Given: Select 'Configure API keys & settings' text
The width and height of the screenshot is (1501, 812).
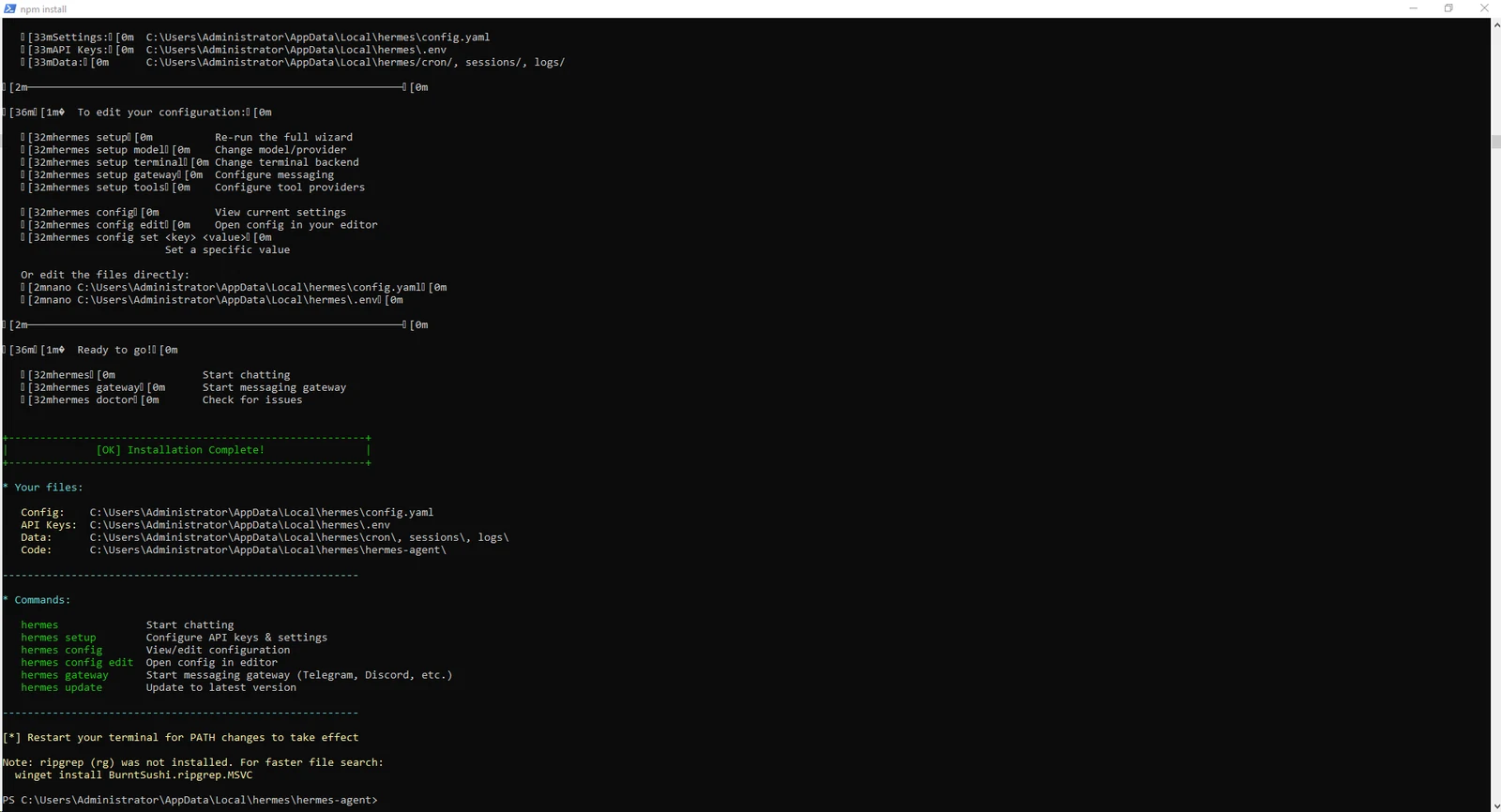Looking at the screenshot, I should click(237, 638).
